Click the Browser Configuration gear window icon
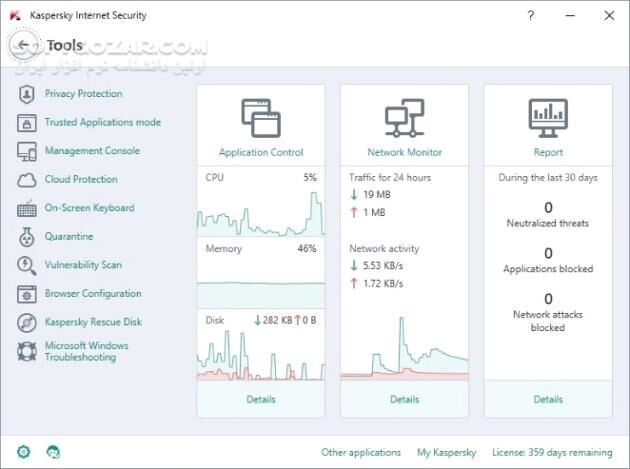The height and width of the screenshot is (469, 630). coord(27,294)
